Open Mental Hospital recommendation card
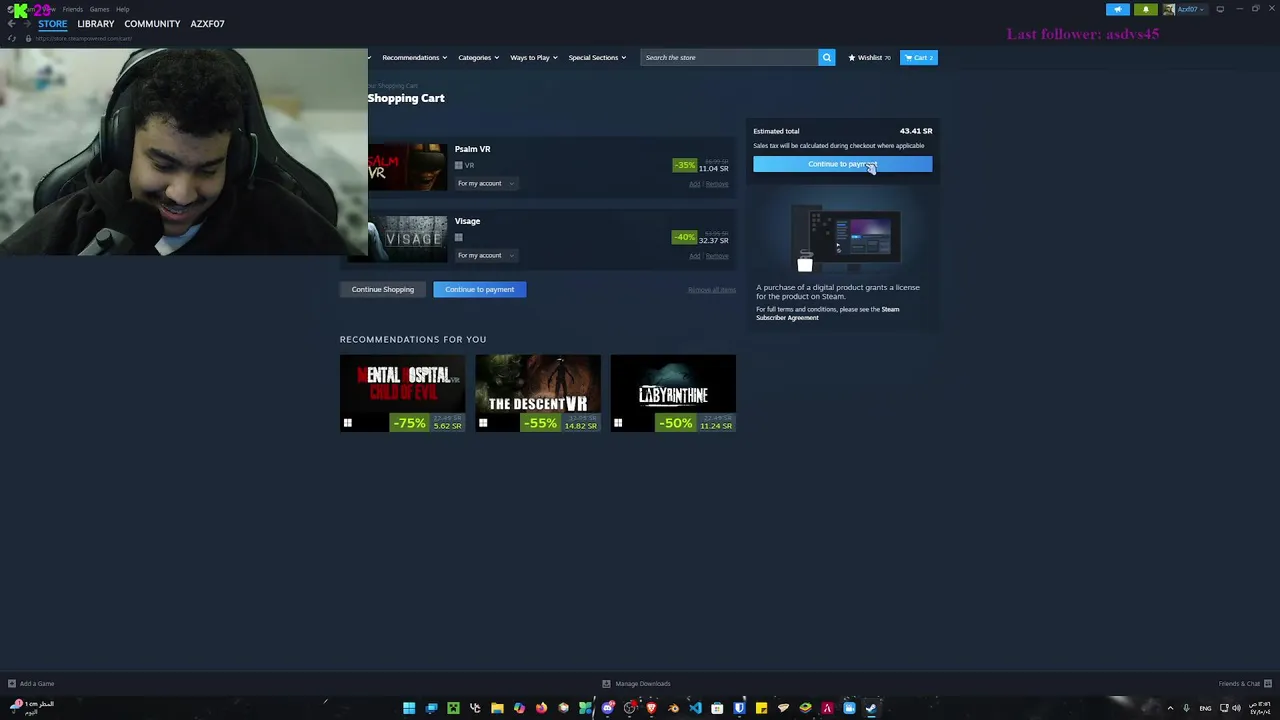1280x720 pixels. point(403,393)
